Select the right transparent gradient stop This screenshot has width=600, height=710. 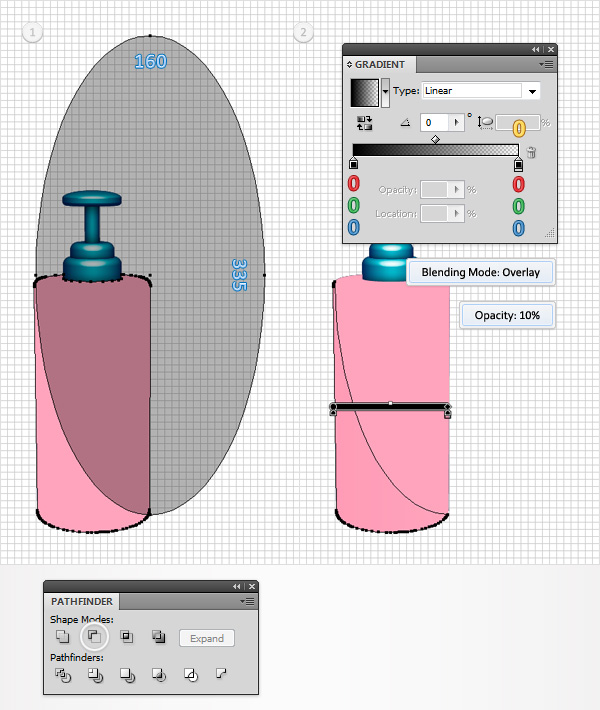pos(518,164)
